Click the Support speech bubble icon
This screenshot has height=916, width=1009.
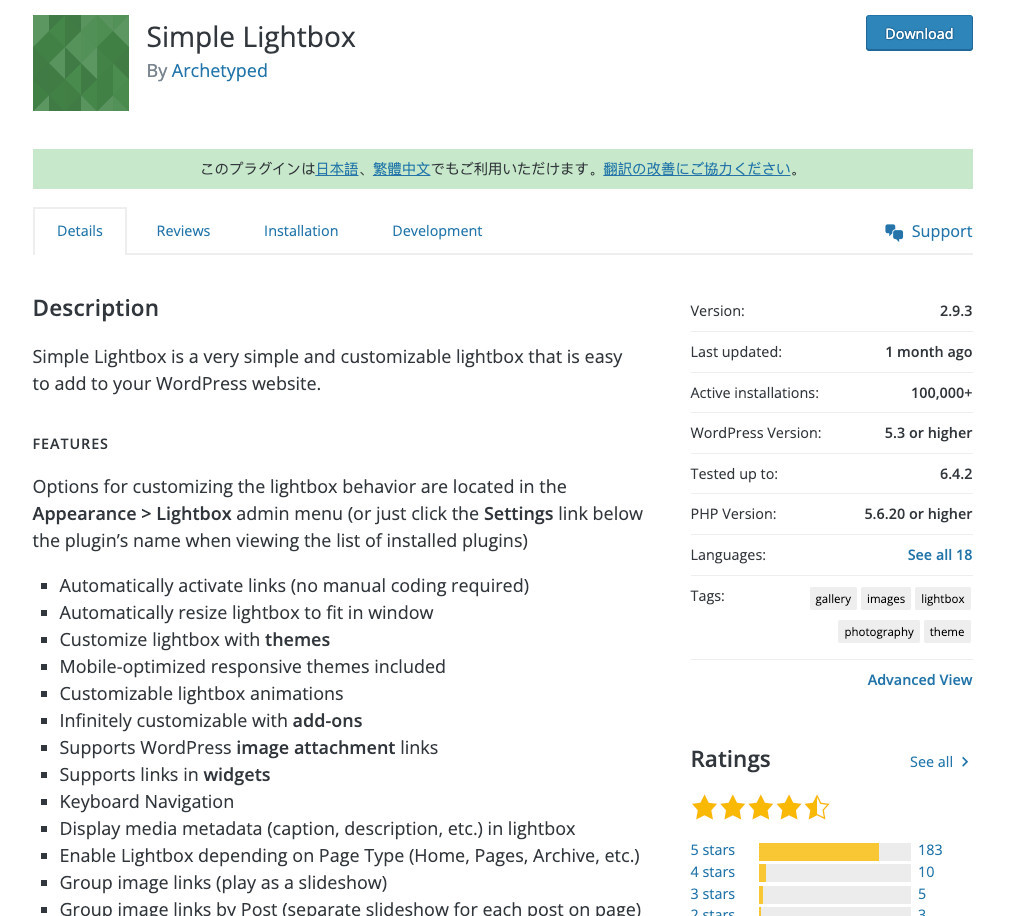[894, 232]
